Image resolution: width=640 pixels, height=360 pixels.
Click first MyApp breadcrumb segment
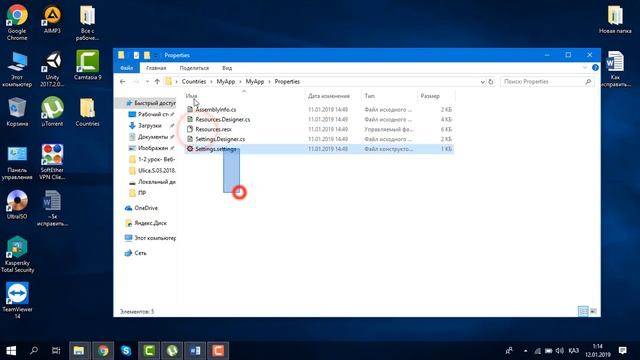[x=226, y=82]
